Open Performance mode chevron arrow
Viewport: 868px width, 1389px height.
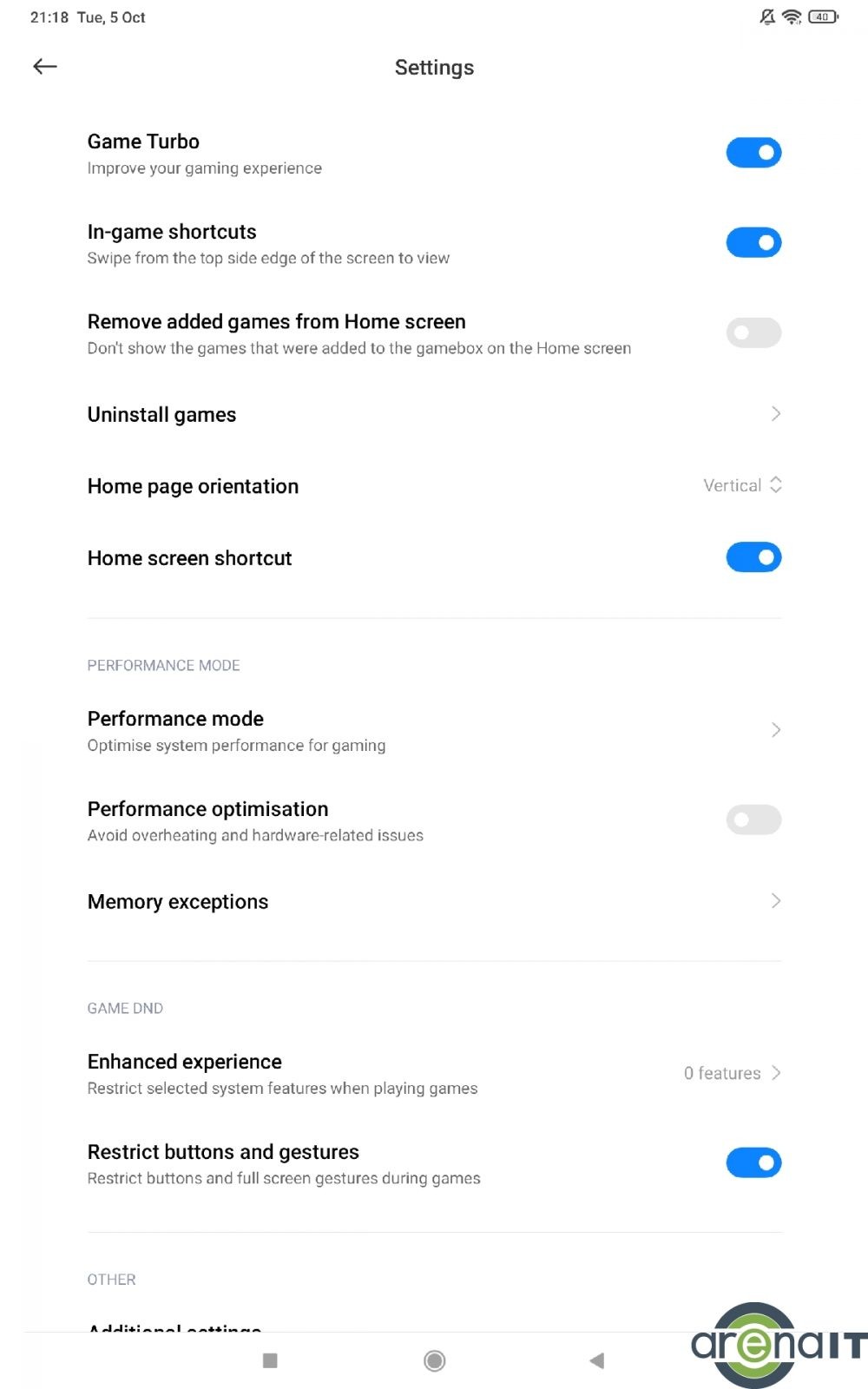pos(775,730)
